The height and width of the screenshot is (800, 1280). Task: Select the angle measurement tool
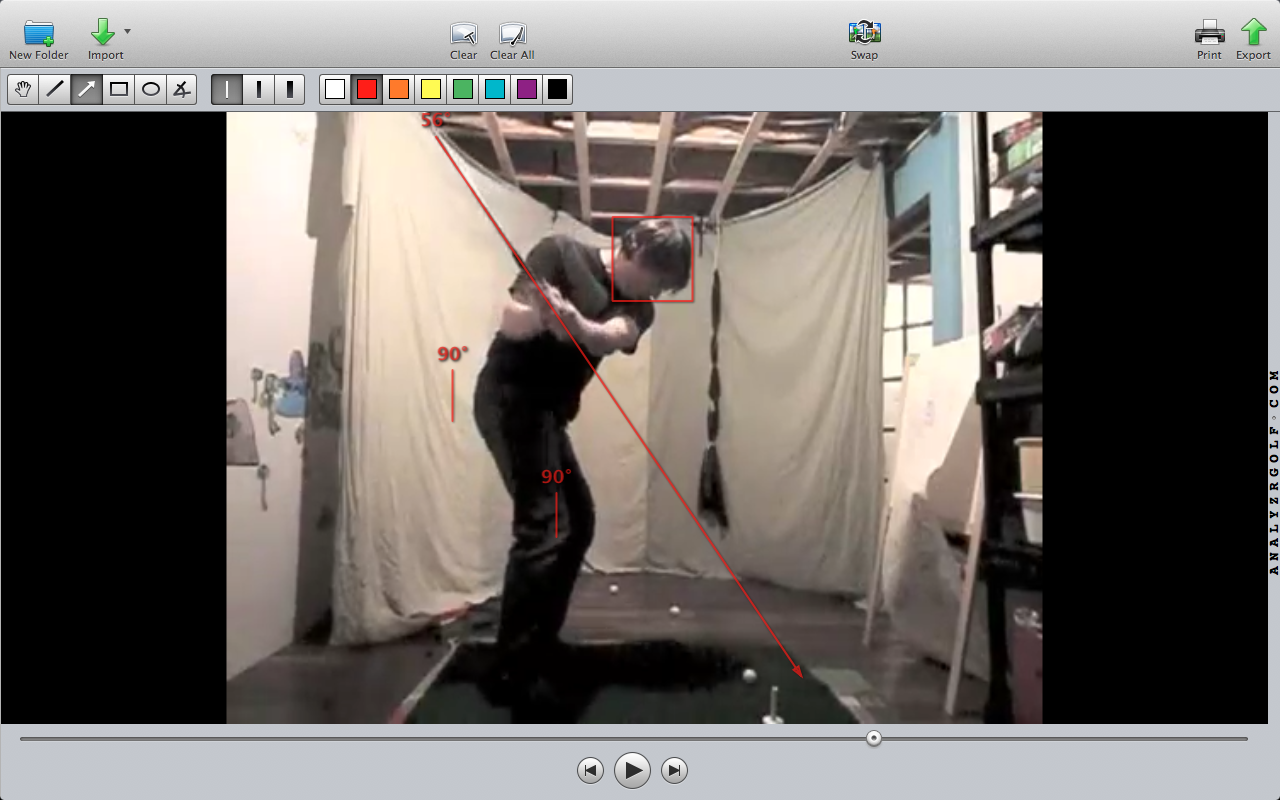181,89
